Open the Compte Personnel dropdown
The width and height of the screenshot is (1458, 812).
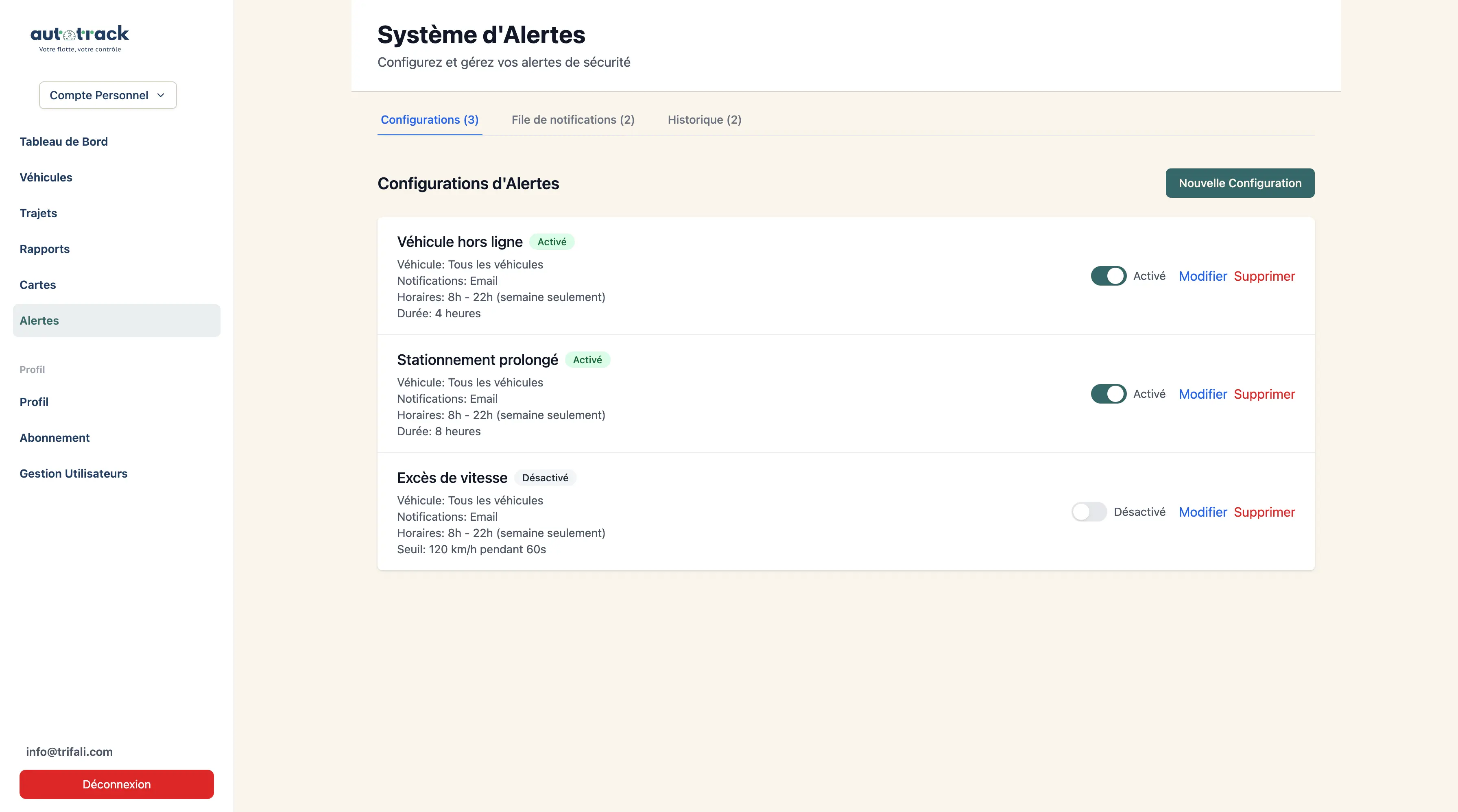(x=107, y=95)
